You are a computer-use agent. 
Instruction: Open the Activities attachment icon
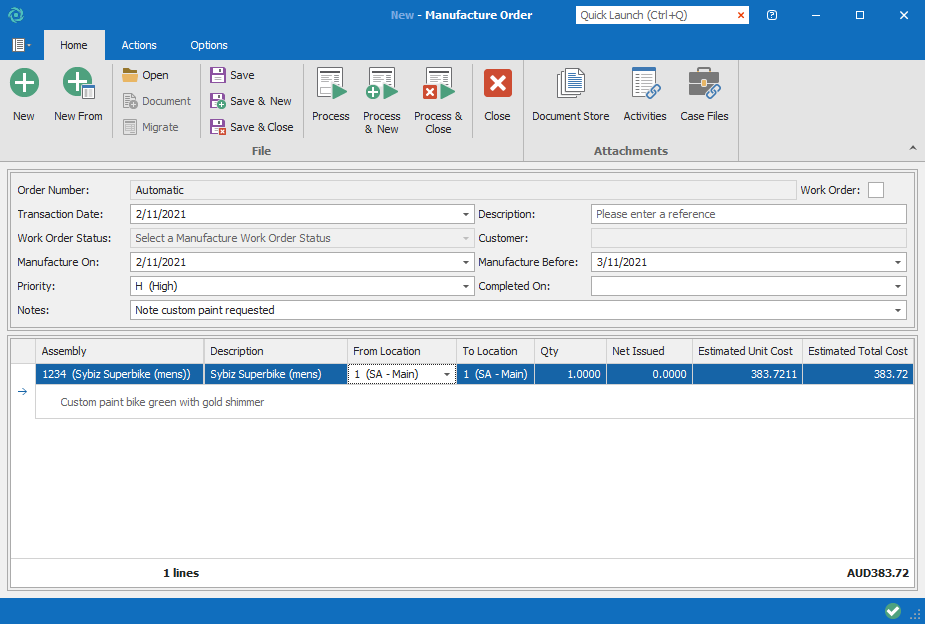pyautogui.click(x=645, y=95)
